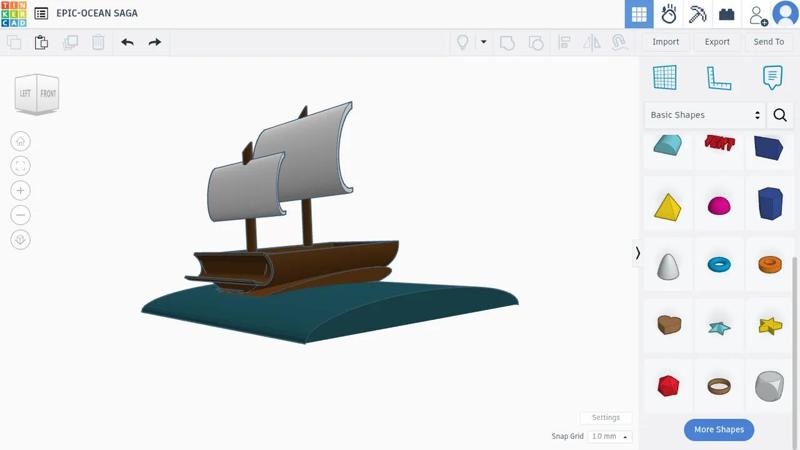Viewport: 800px width, 450px height.
Task: Click the Paste clipboard icon
Action: pos(41,42)
